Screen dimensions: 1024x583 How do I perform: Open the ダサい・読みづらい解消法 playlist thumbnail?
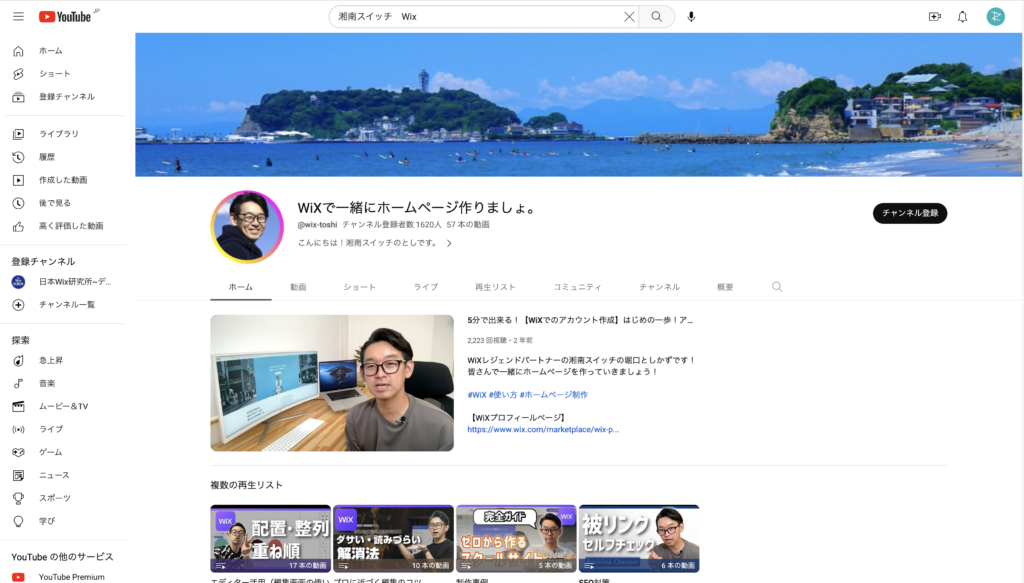pyautogui.click(x=393, y=539)
